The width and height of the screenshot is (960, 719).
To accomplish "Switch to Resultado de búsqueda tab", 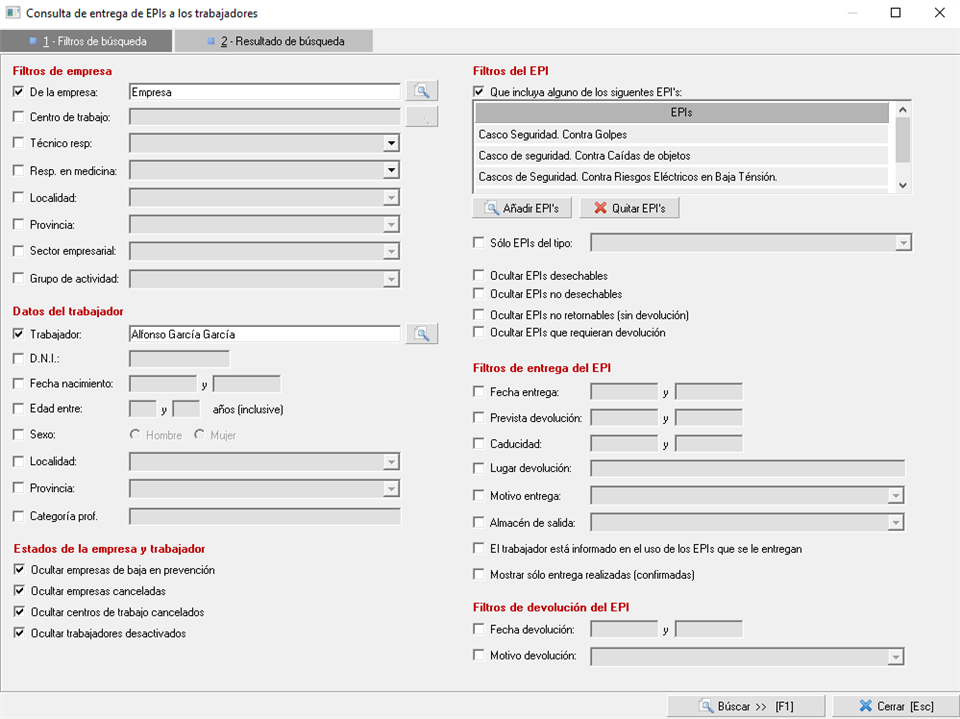I will [x=274, y=42].
